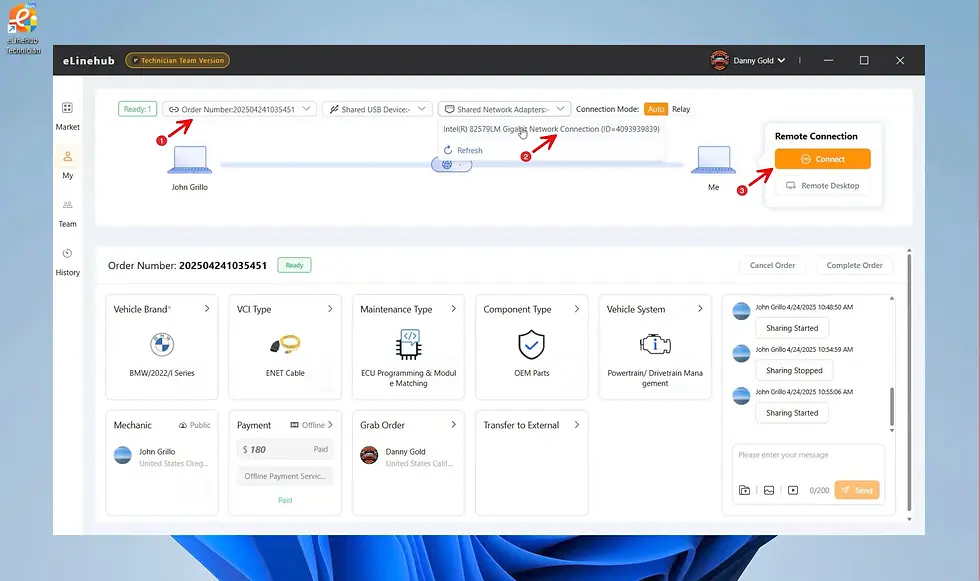The image size is (980, 581).
Task: Click the Send message button
Action: point(857,490)
